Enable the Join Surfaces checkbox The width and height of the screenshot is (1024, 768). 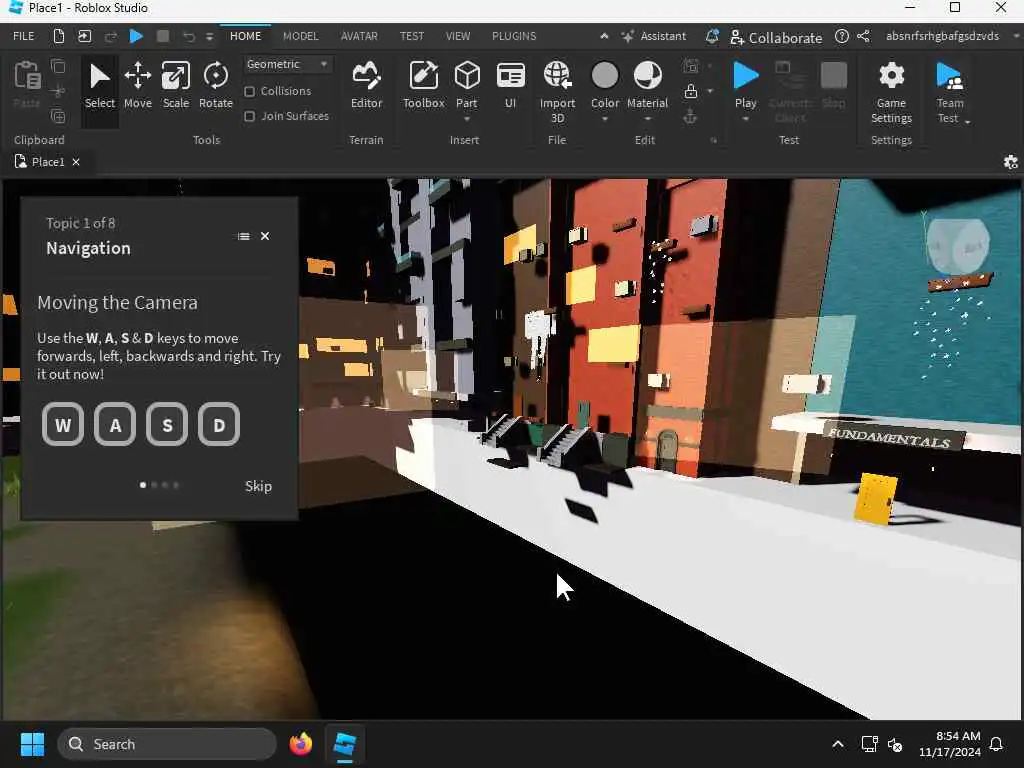coord(249,116)
